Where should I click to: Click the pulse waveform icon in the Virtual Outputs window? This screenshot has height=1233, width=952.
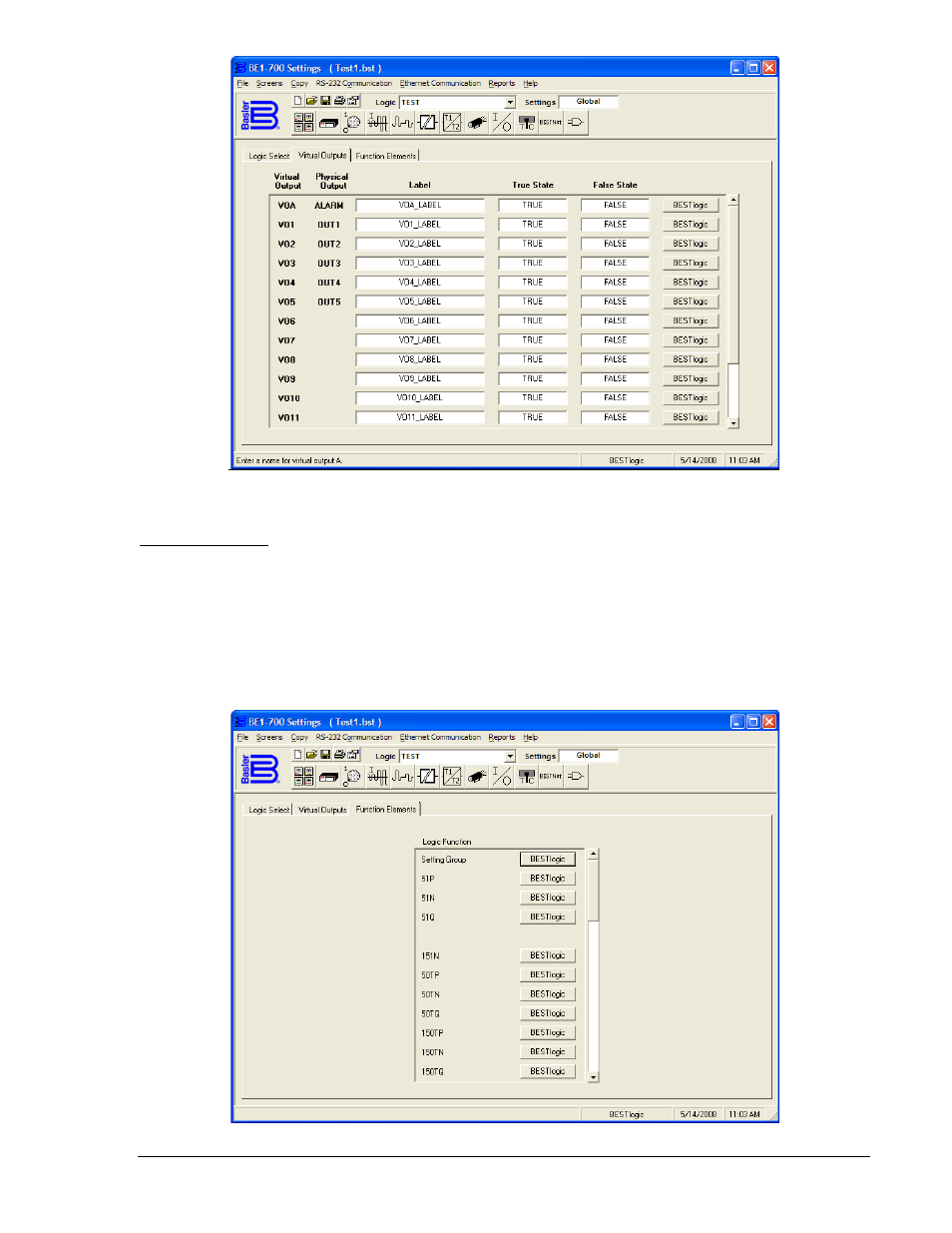click(402, 122)
